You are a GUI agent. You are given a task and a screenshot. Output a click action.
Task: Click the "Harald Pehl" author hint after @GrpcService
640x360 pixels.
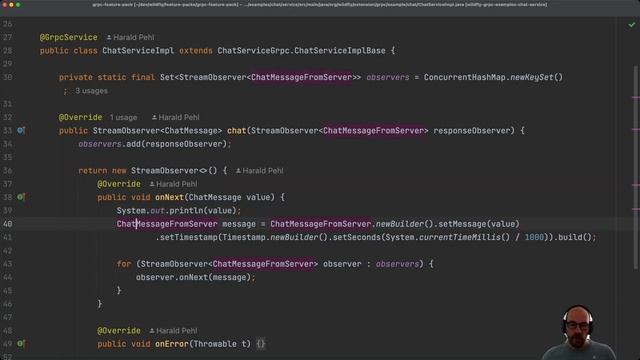coord(133,37)
